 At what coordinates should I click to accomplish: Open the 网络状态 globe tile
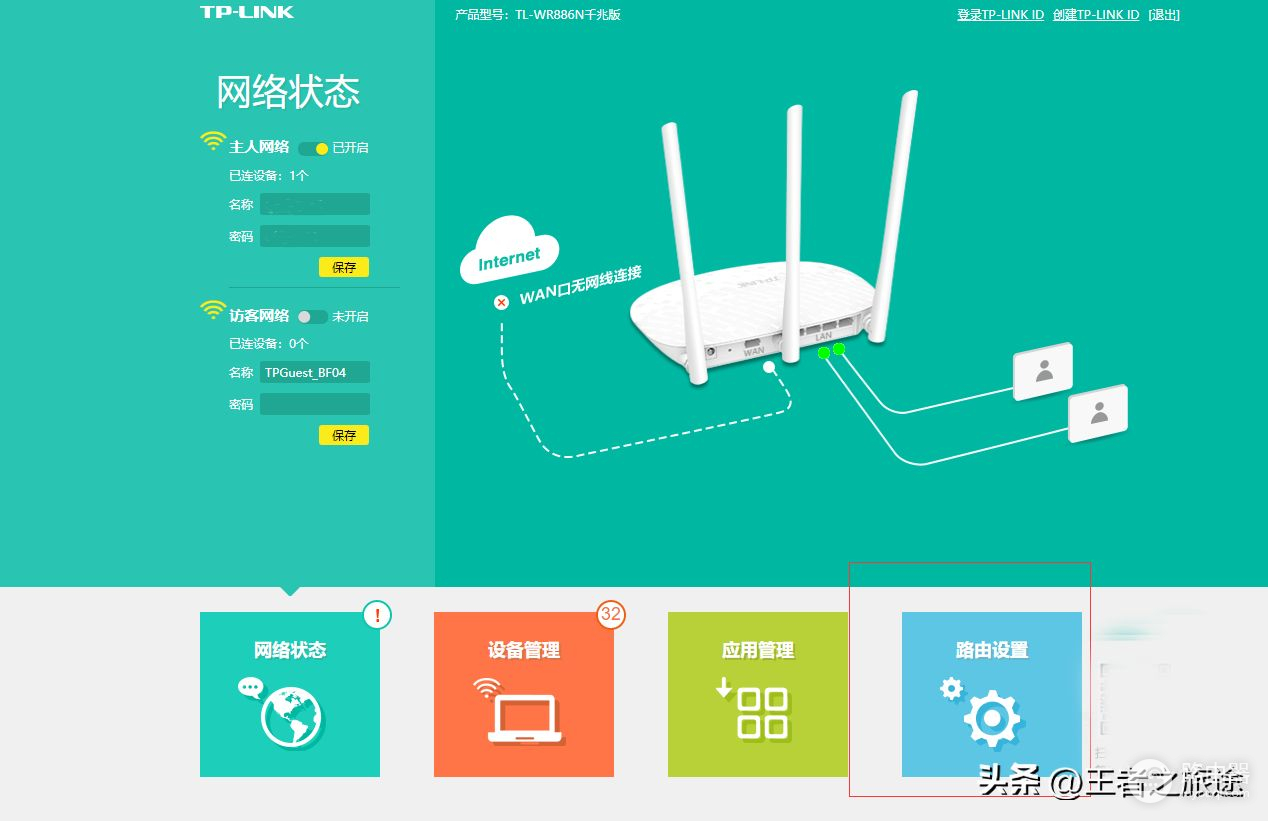(290, 694)
